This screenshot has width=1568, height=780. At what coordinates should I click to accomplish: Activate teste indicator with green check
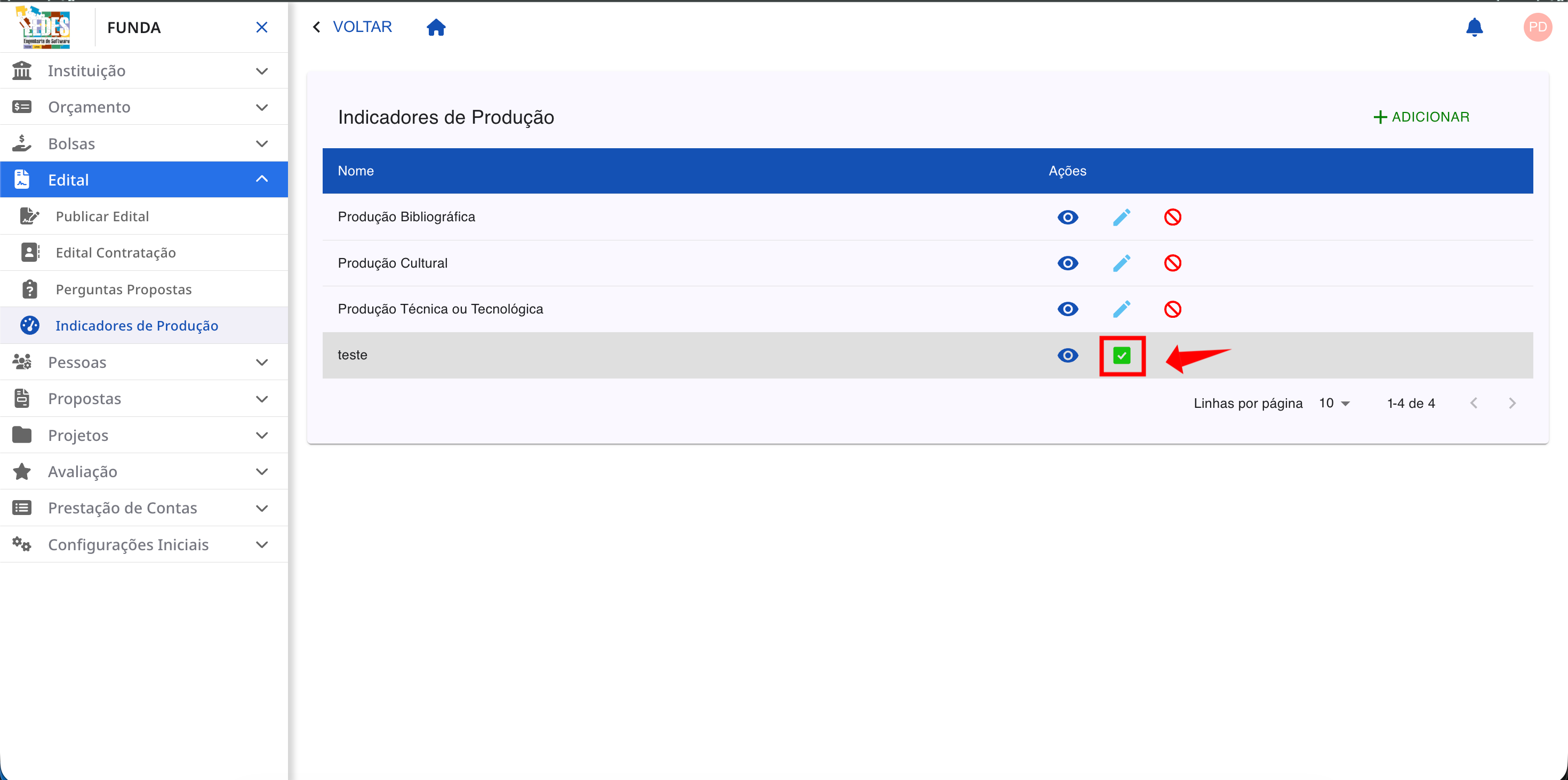pyautogui.click(x=1121, y=355)
